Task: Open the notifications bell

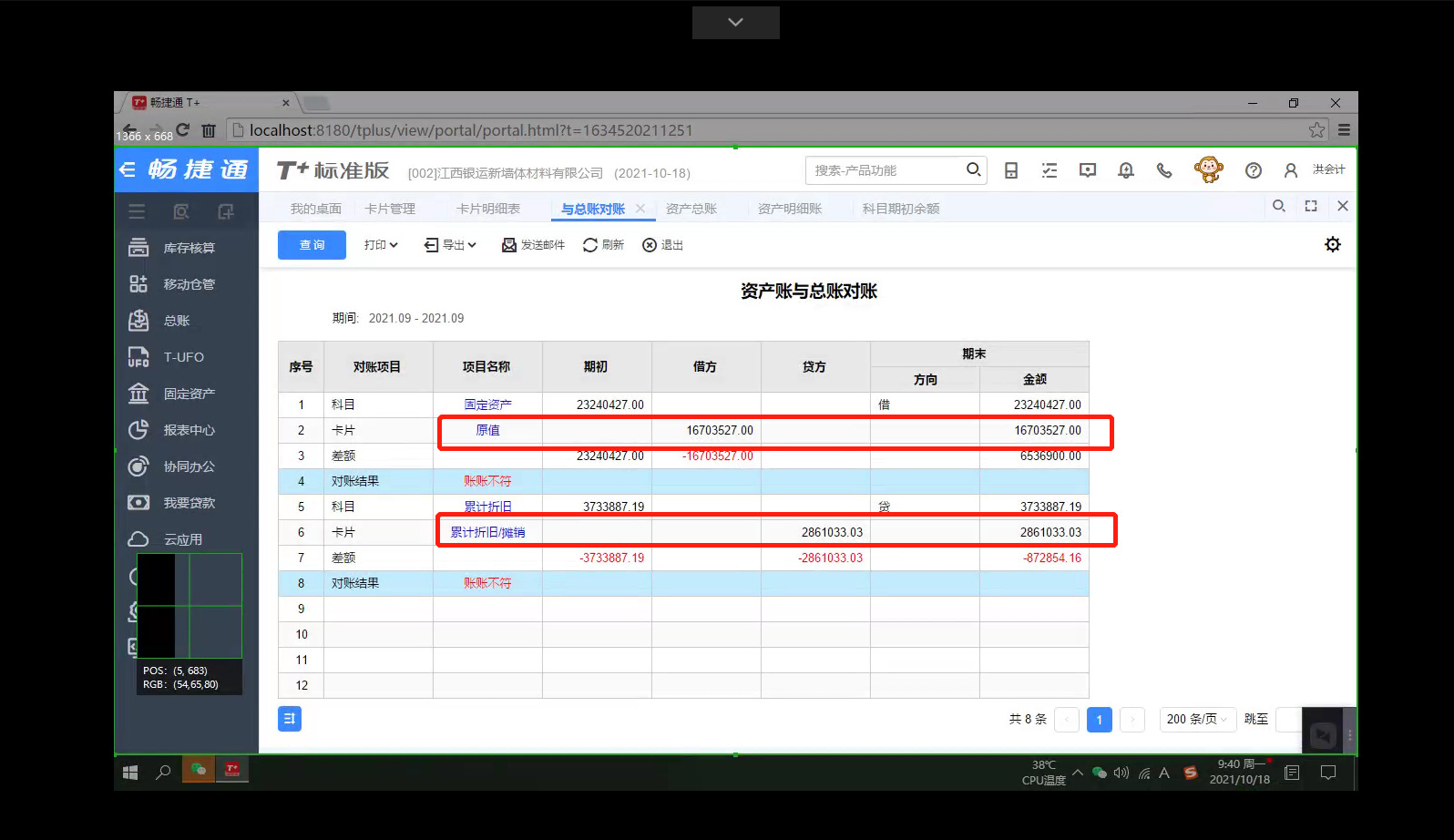Action: (x=1126, y=170)
